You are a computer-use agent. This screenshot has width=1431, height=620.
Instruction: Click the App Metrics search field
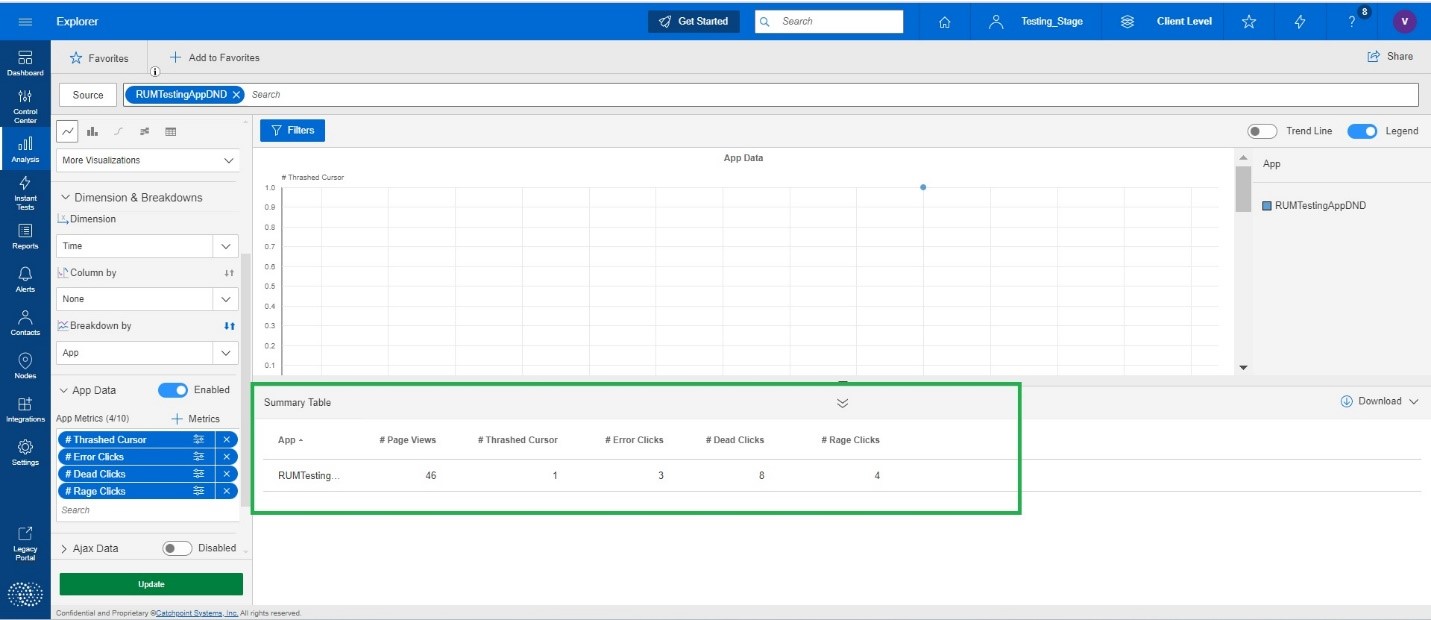[148, 510]
